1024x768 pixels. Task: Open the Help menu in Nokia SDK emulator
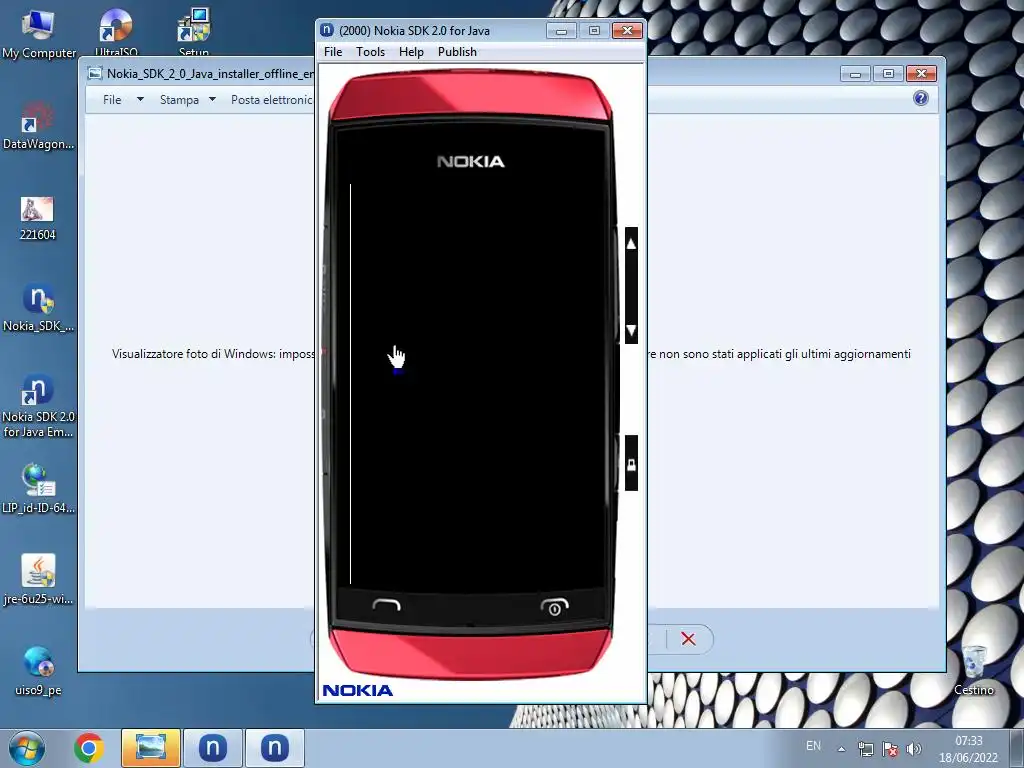[x=411, y=52]
